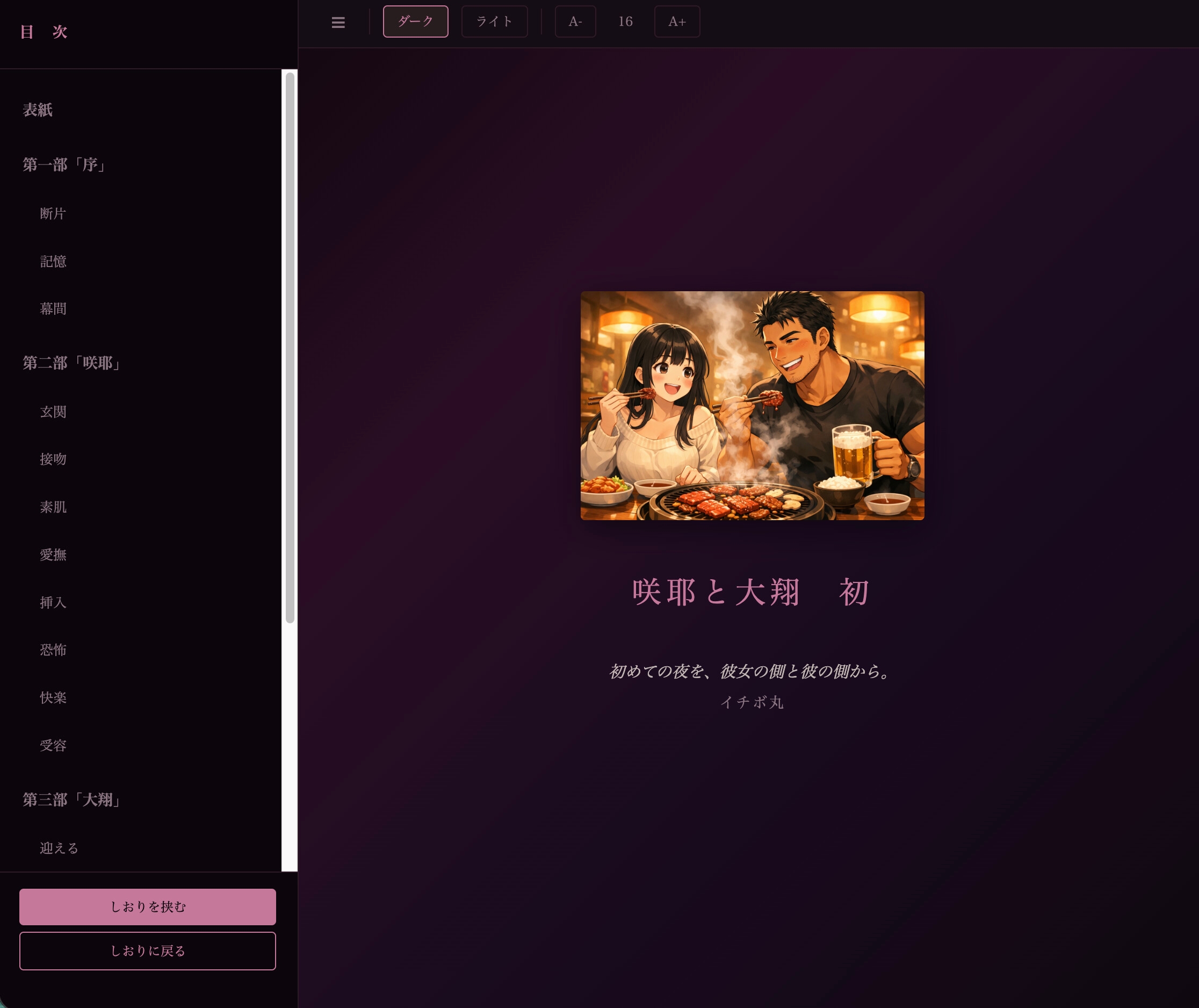Go to the 玄関 chapter

[x=53, y=412]
